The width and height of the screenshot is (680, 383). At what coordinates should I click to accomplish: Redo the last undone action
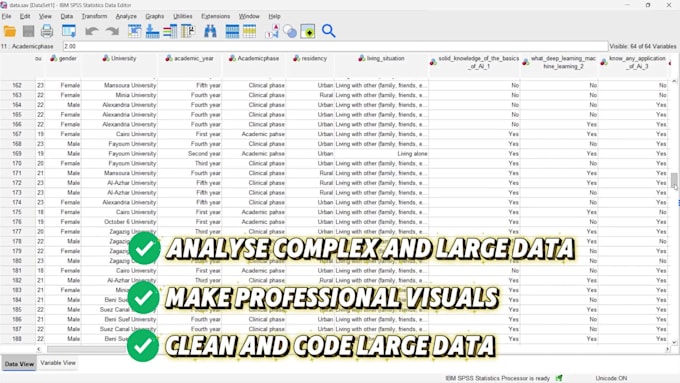(112, 31)
